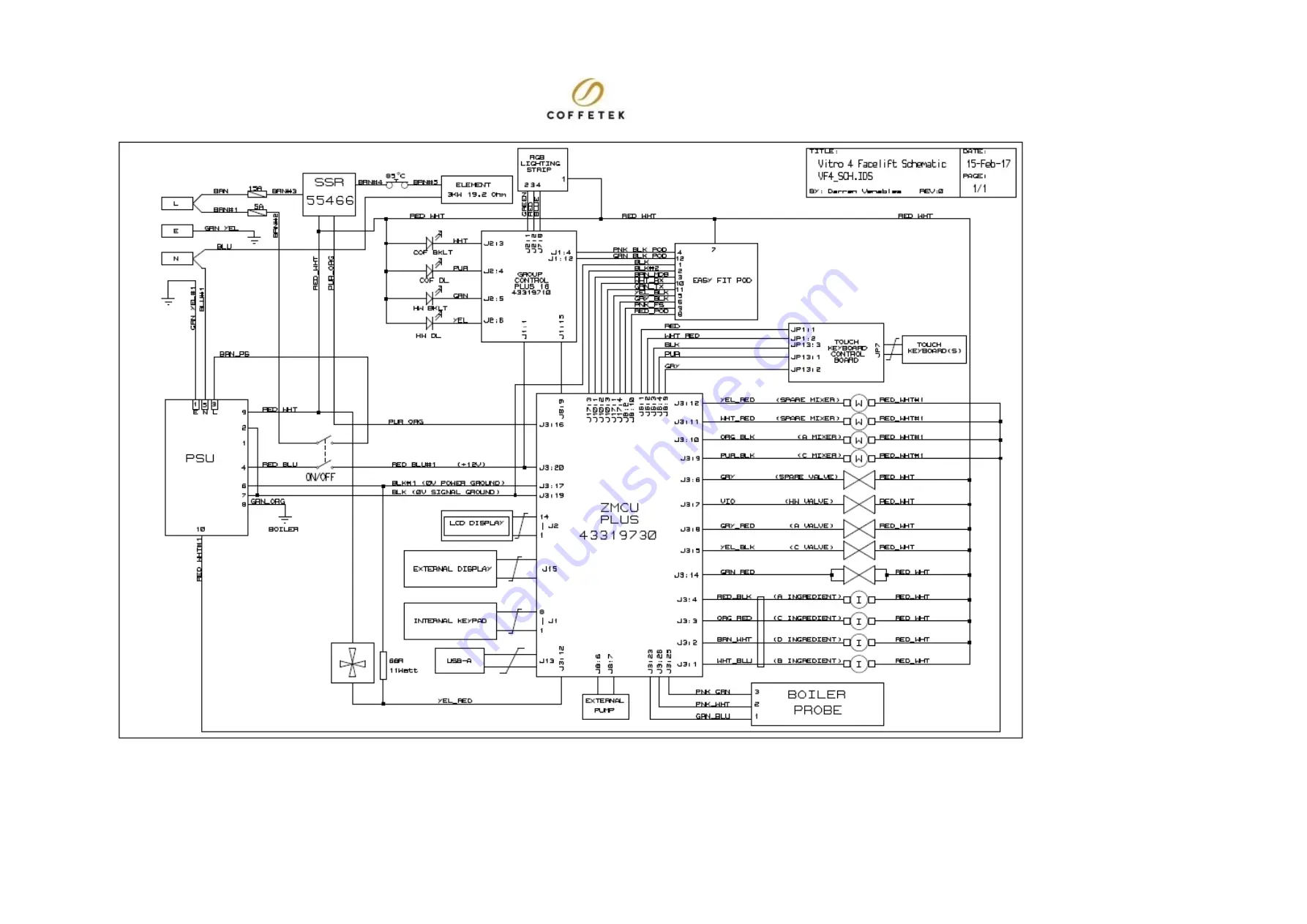Click the page number 1/1

(x=980, y=188)
